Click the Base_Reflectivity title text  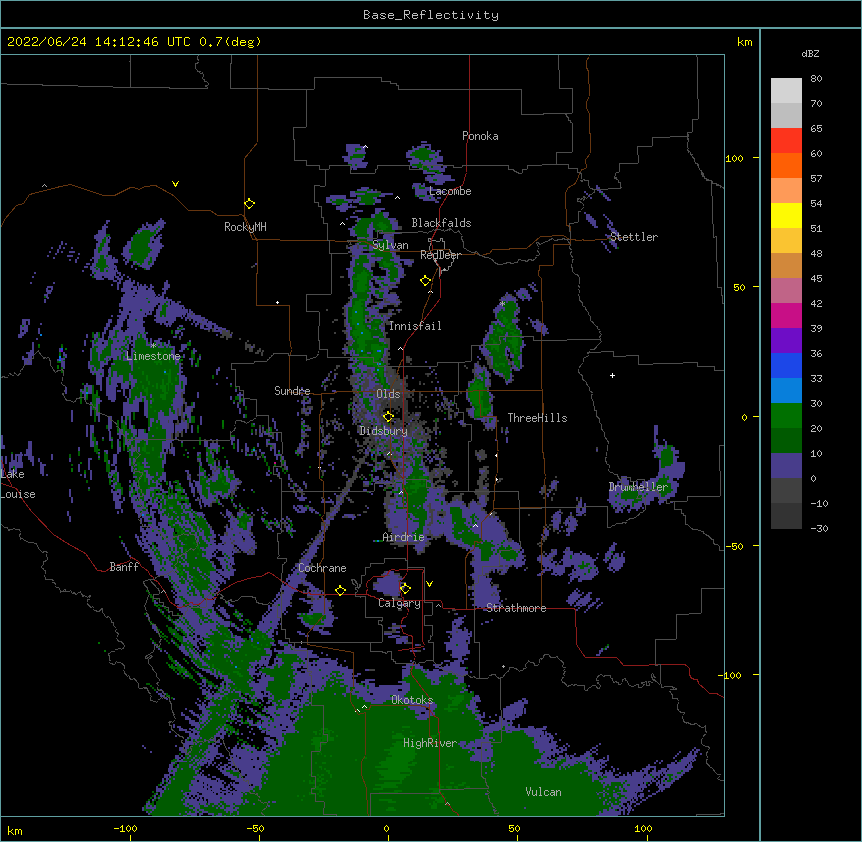[x=431, y=15]
